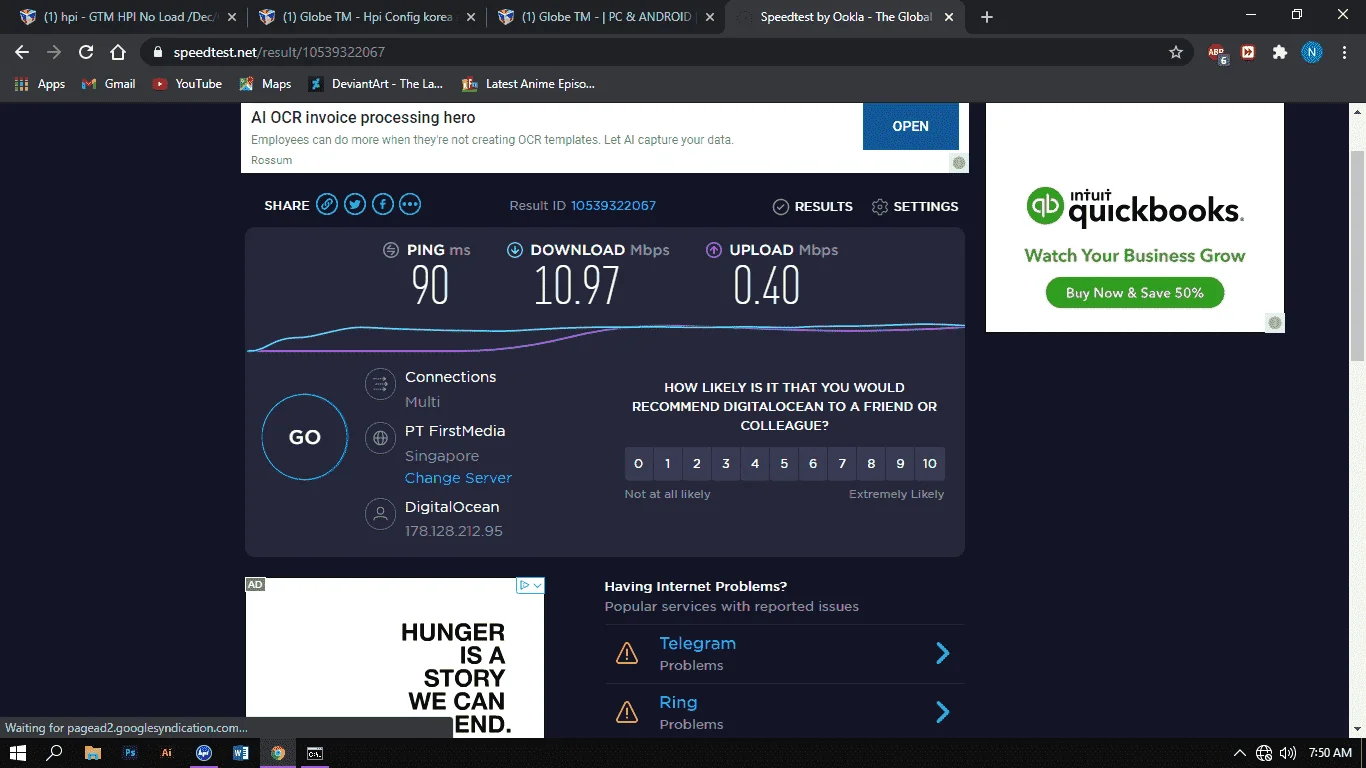Open the Apps bookmarks shortcut

click(40, 84)
